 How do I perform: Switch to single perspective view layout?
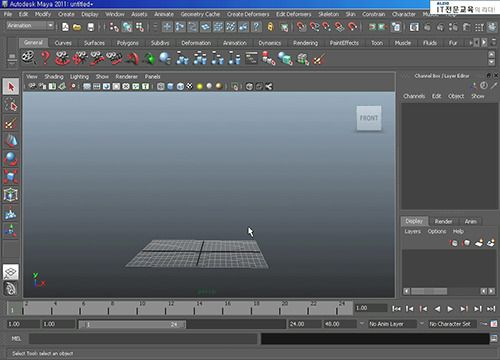point(11,272)
